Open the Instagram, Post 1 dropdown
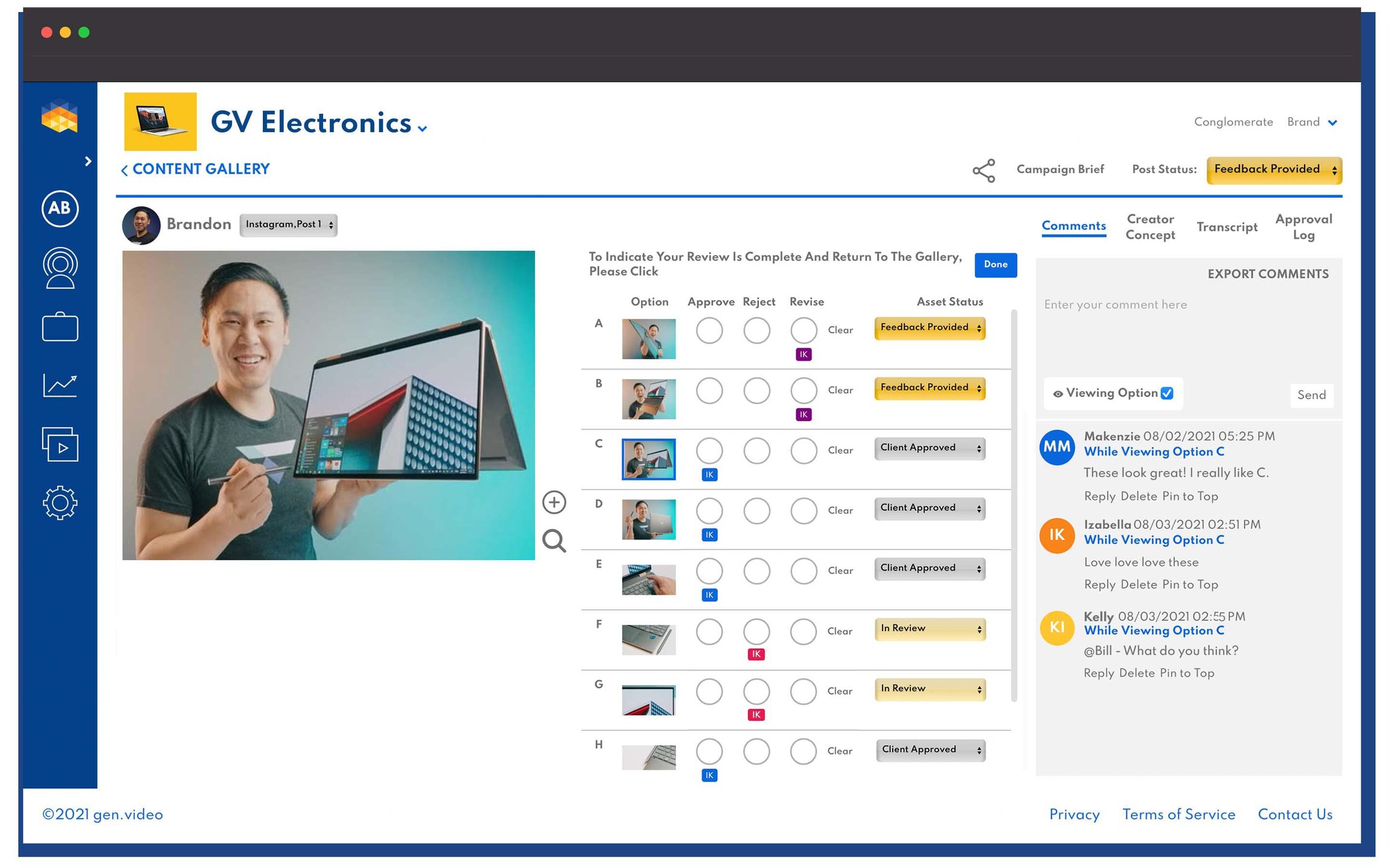1389x868 pixels. click(x=288, y=225)
